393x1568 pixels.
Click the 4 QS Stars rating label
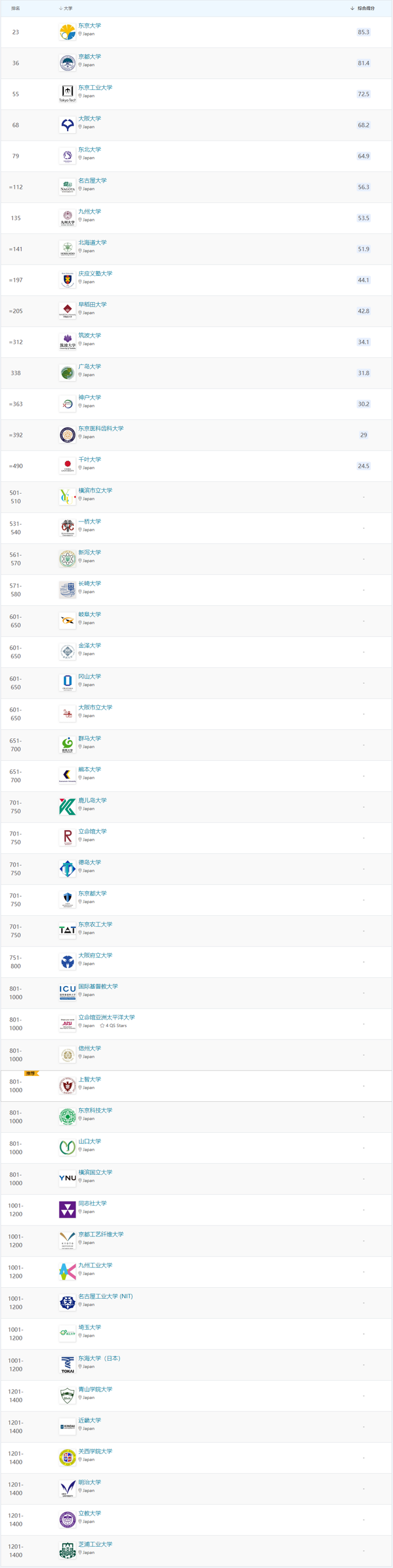point(114,1026)
